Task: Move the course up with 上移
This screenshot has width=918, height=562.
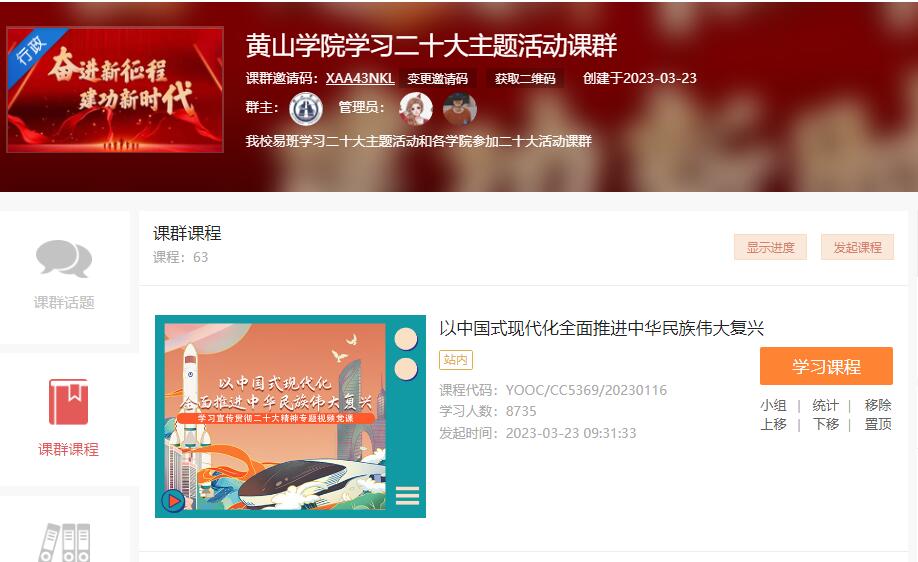Action: click(773, 424)
